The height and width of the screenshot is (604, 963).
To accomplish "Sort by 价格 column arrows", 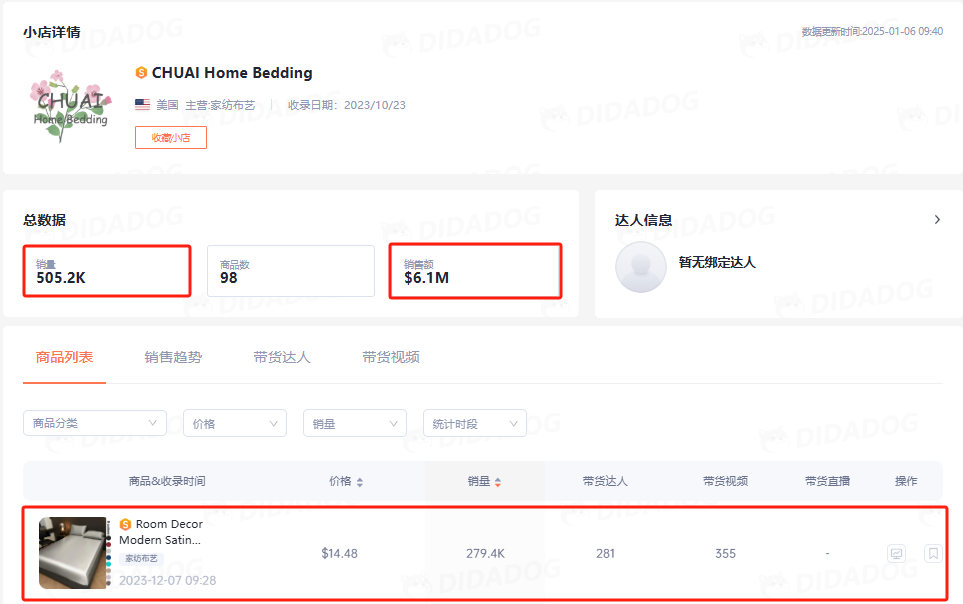I will pos(360,482).
